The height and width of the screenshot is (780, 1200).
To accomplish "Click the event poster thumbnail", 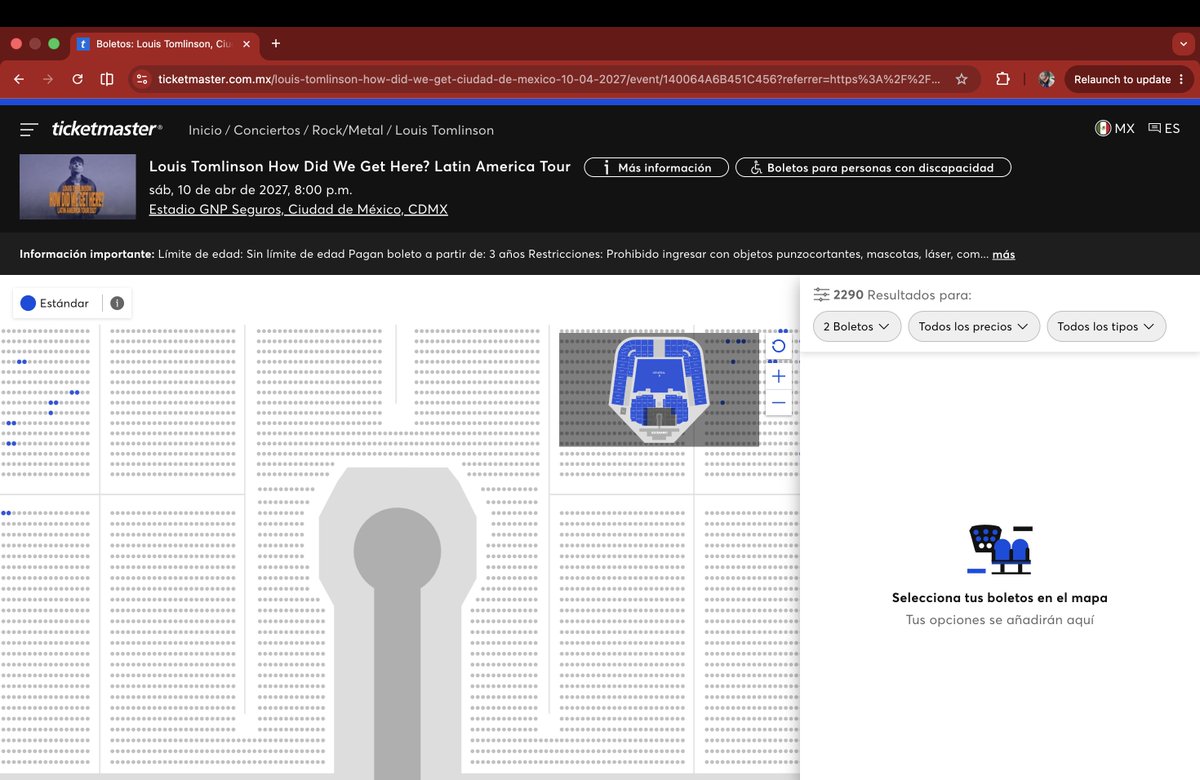I will click(77, 187).
